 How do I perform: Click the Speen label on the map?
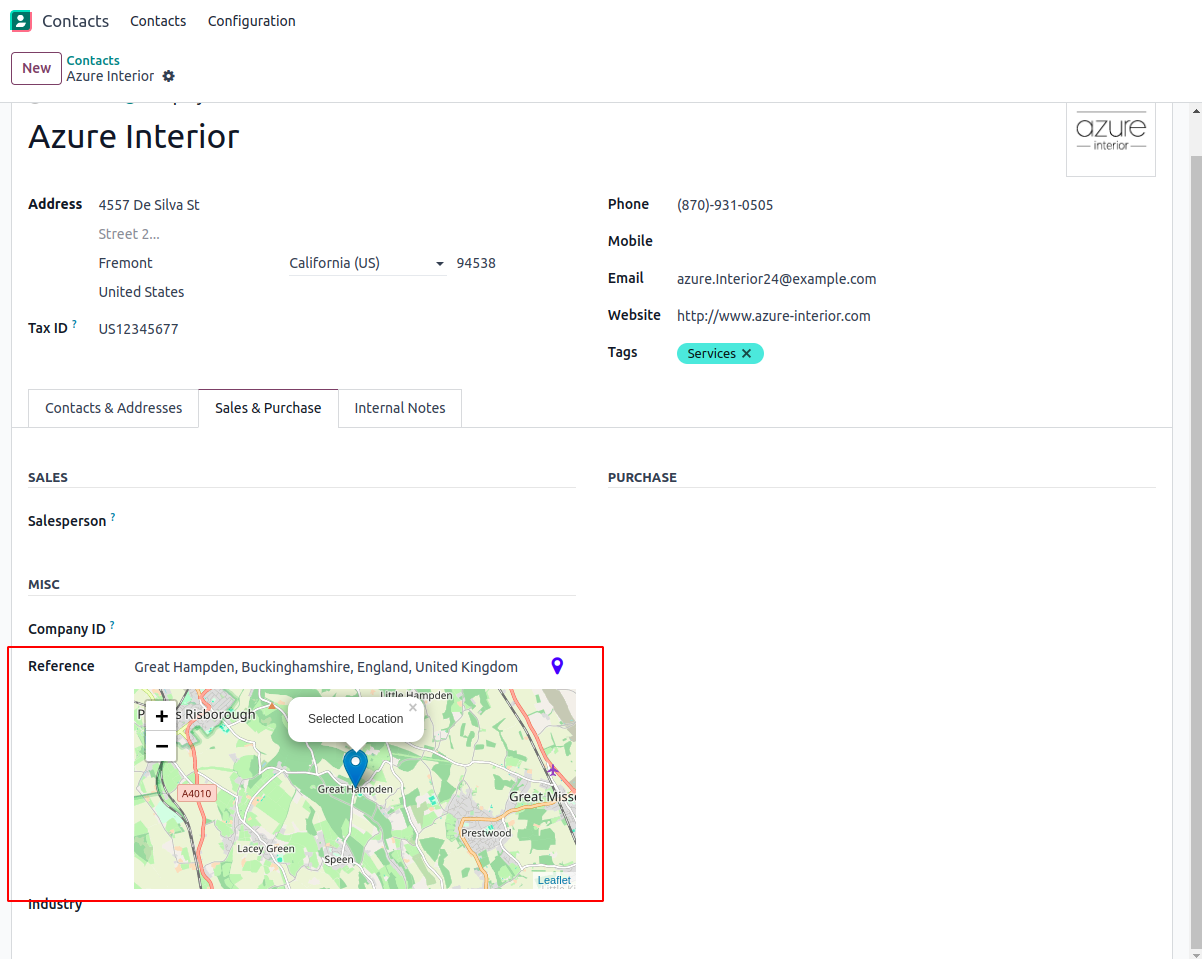339,859
